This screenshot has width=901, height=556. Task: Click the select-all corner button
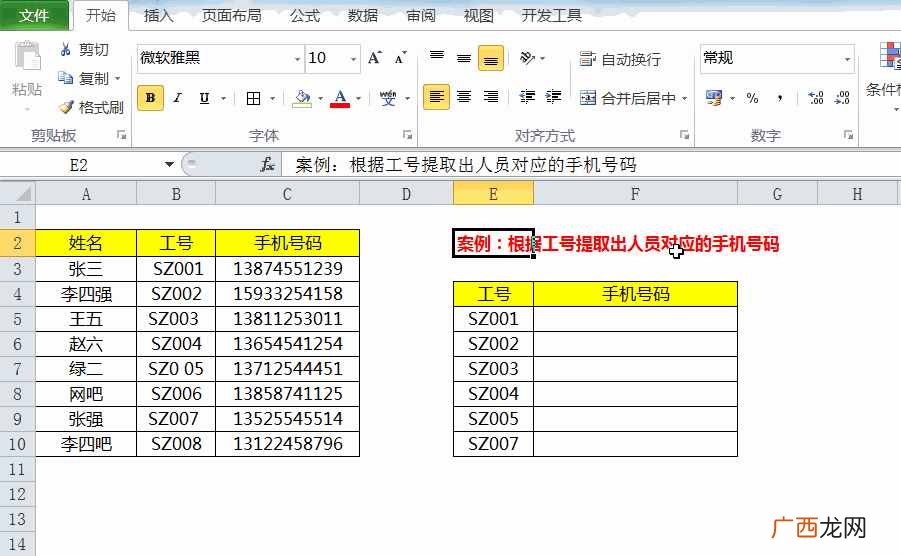point(18,194)
